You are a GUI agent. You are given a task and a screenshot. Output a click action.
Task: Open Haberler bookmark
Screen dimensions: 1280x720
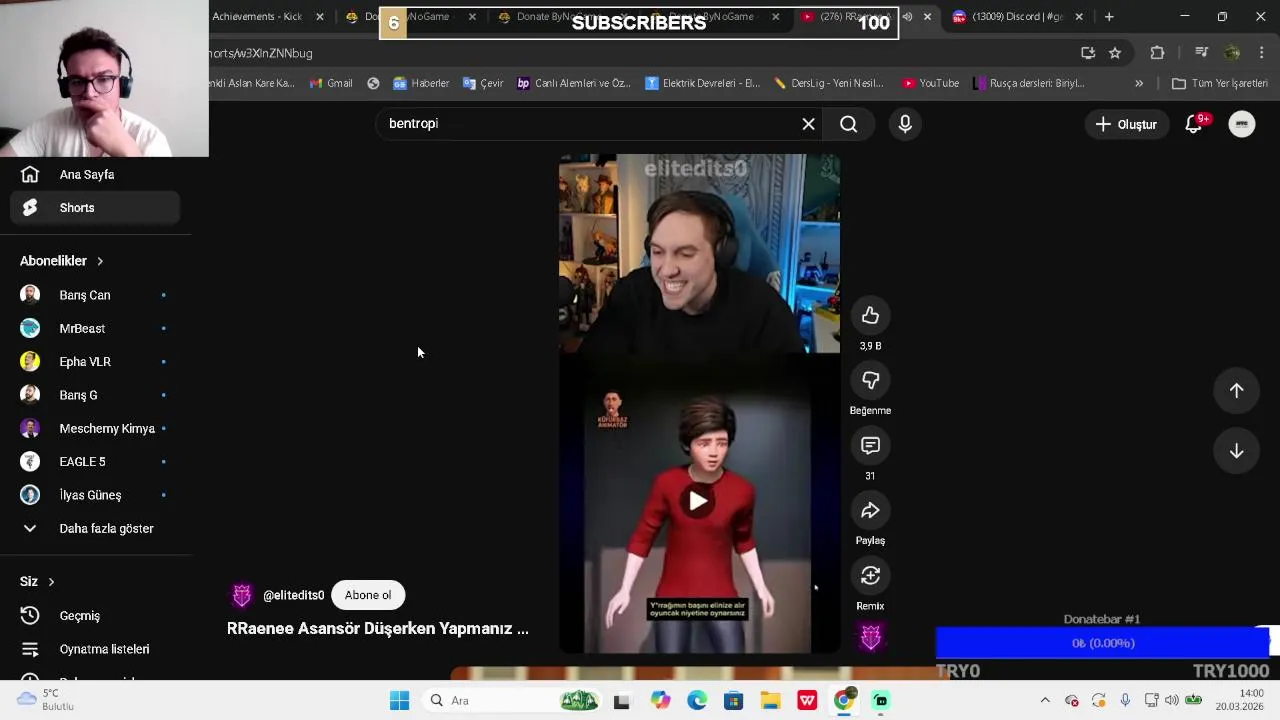[x=421, y=83]
